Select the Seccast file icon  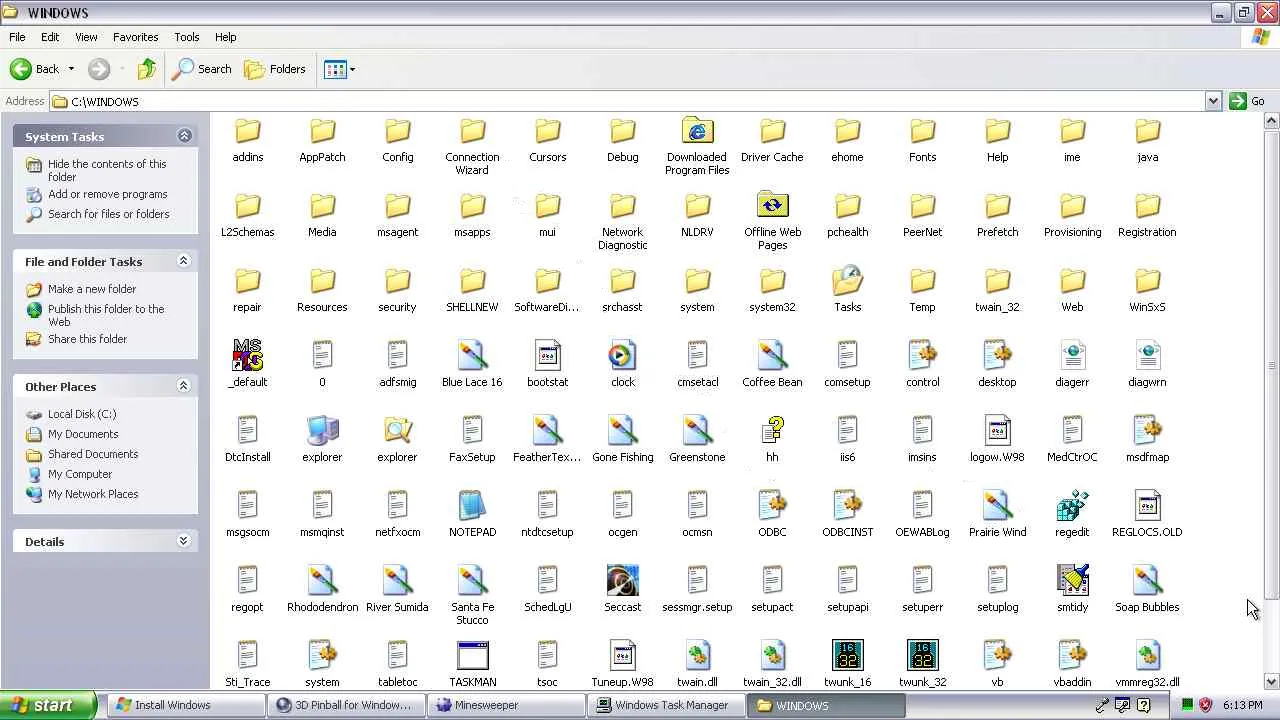pyautogui.click(x=622, y=581)
